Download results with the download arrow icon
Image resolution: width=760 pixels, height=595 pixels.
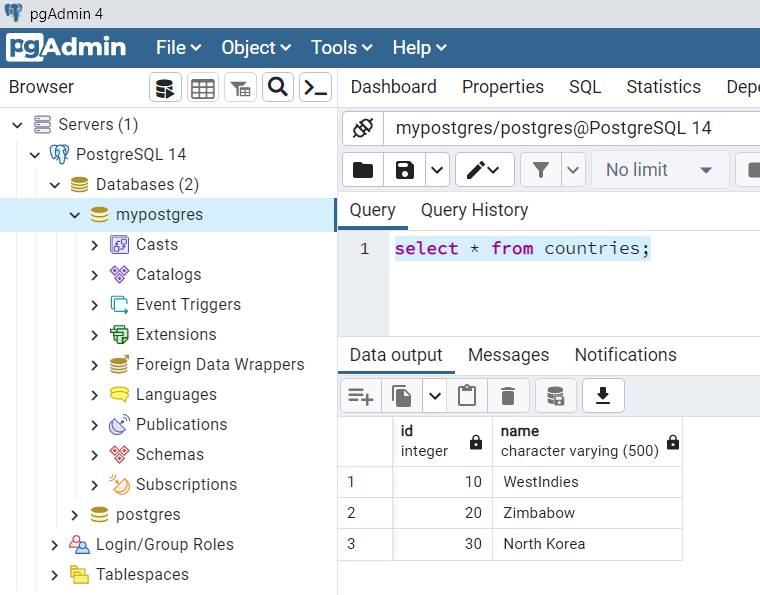point(603,396)
